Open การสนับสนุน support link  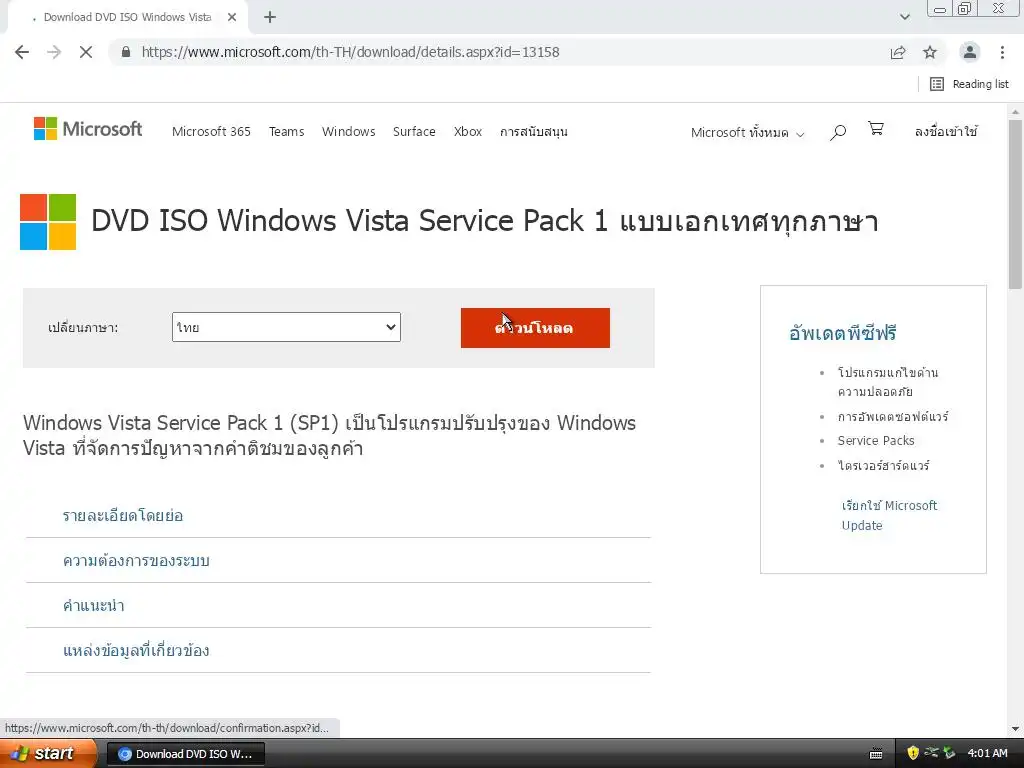click(534, 131)
